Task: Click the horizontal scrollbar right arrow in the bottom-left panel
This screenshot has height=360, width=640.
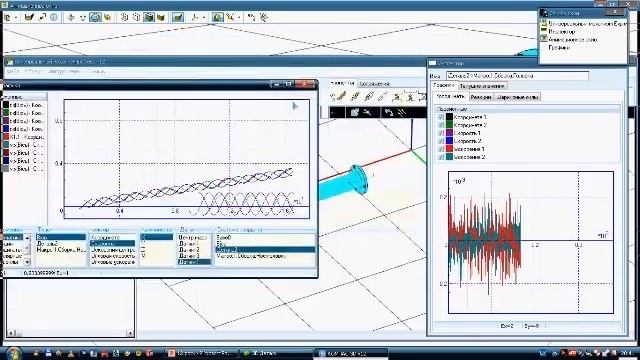Action: (x=130, y=333)
